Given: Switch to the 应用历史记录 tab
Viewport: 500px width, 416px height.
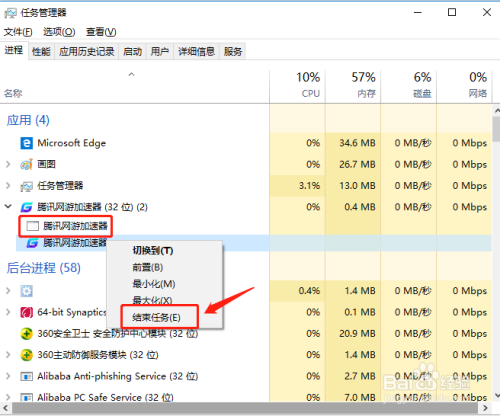Looking at the screenshot, I should [87, 51].
